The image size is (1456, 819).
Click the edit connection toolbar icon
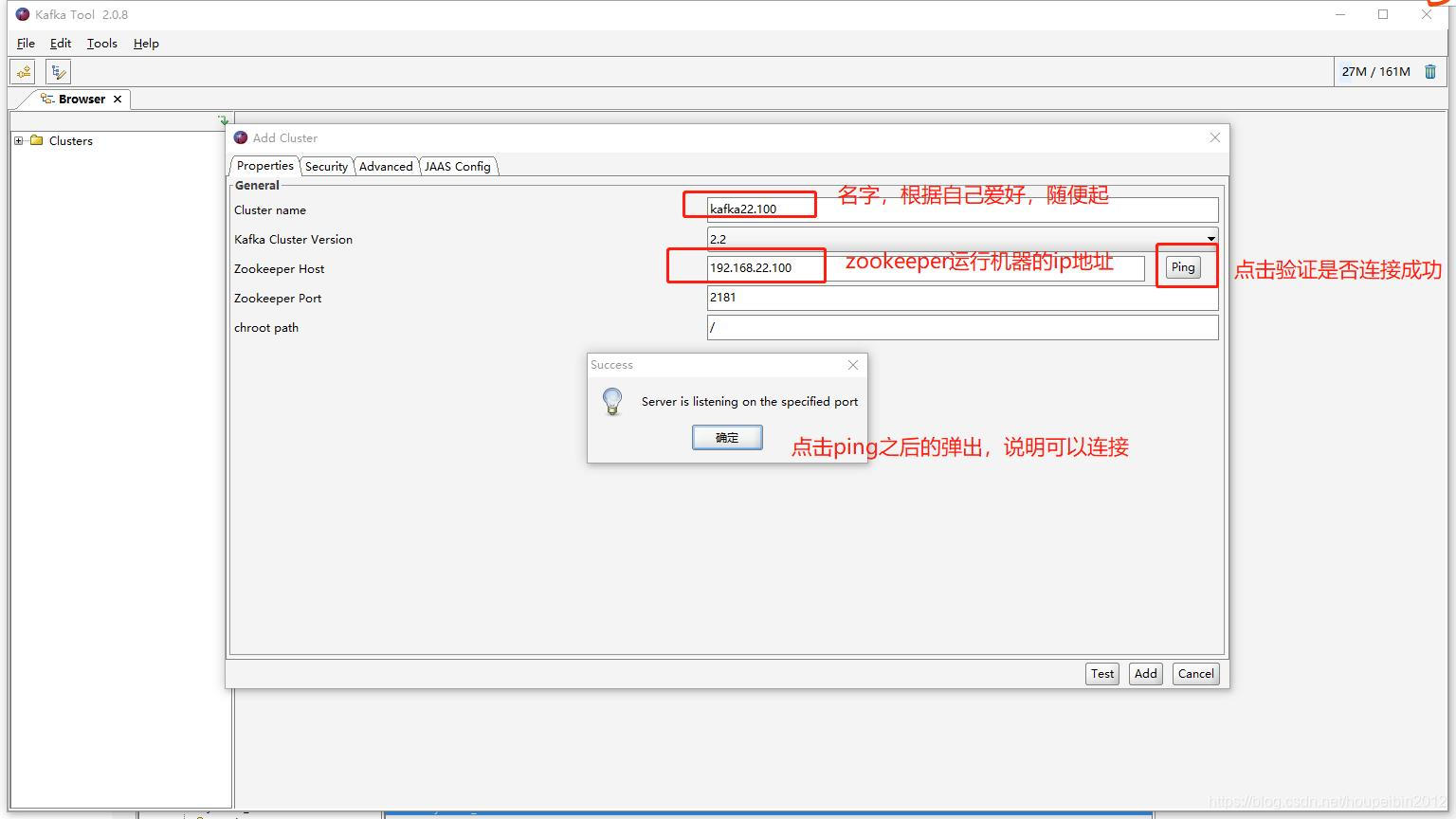[x=58, y=71]
